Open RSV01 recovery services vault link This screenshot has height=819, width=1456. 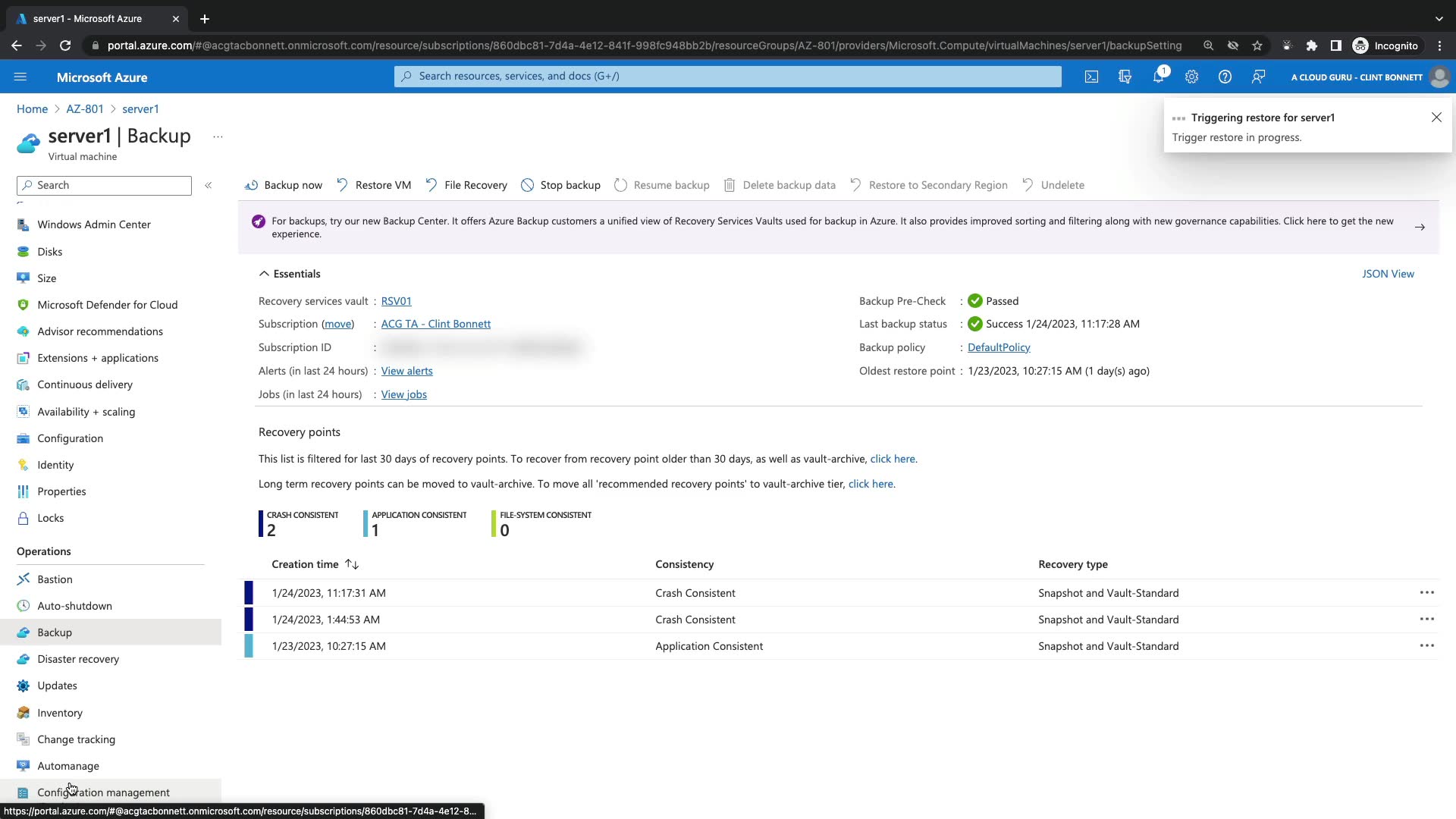(396, 301)
